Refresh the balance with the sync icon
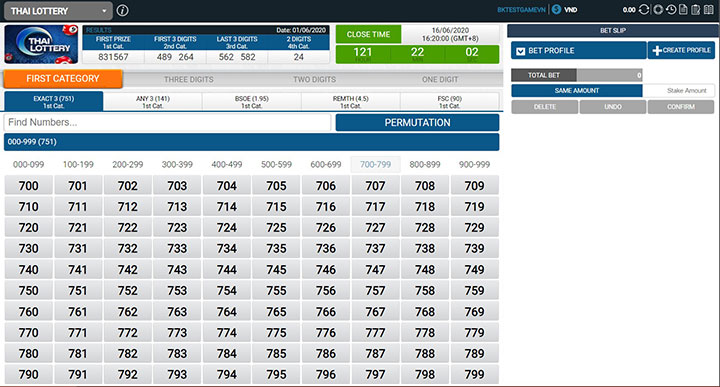This screenshot has width=720, height=387. click(x=644, y=10)
